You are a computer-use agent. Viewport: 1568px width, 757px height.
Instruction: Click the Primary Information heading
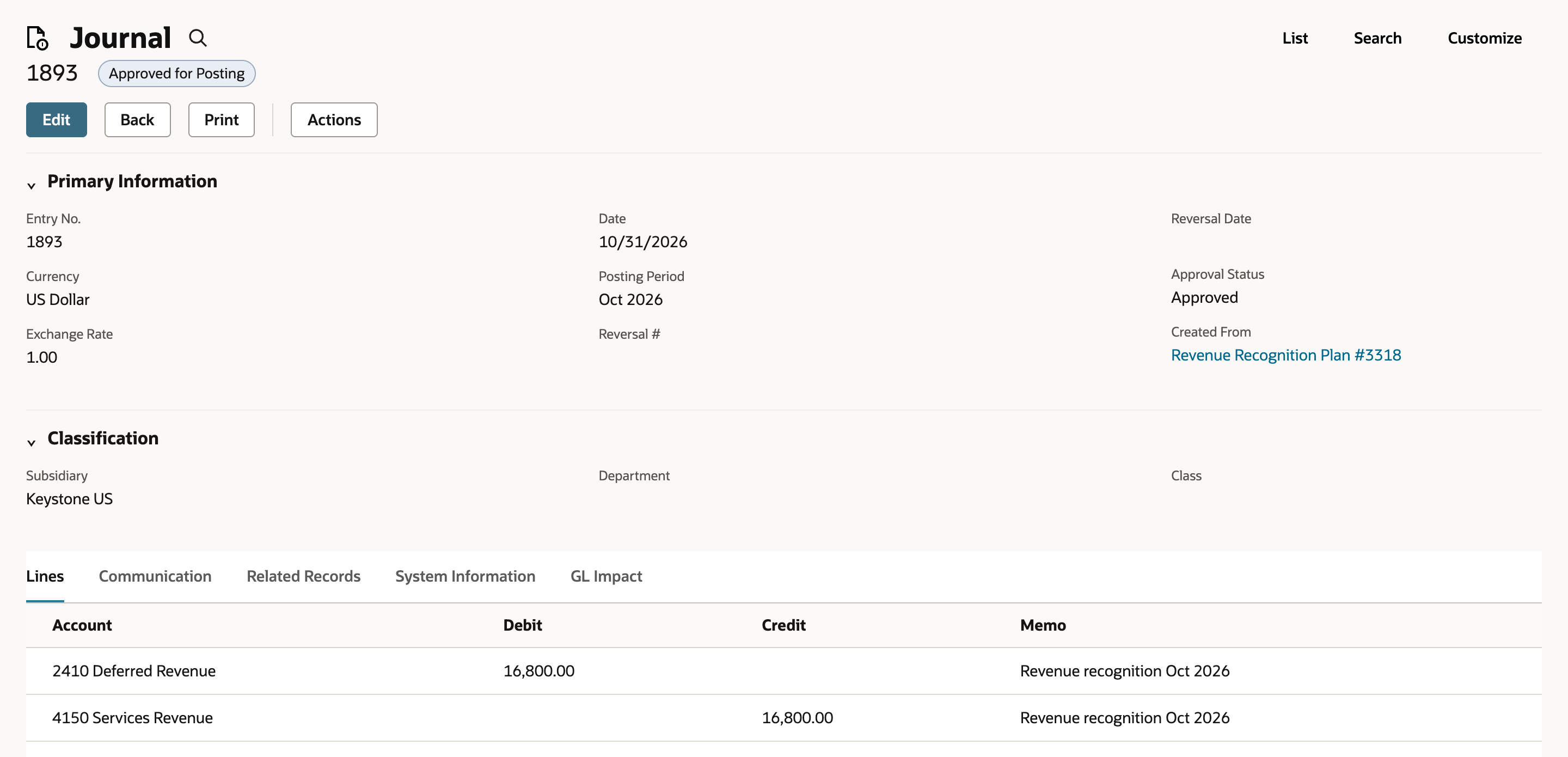132,181
